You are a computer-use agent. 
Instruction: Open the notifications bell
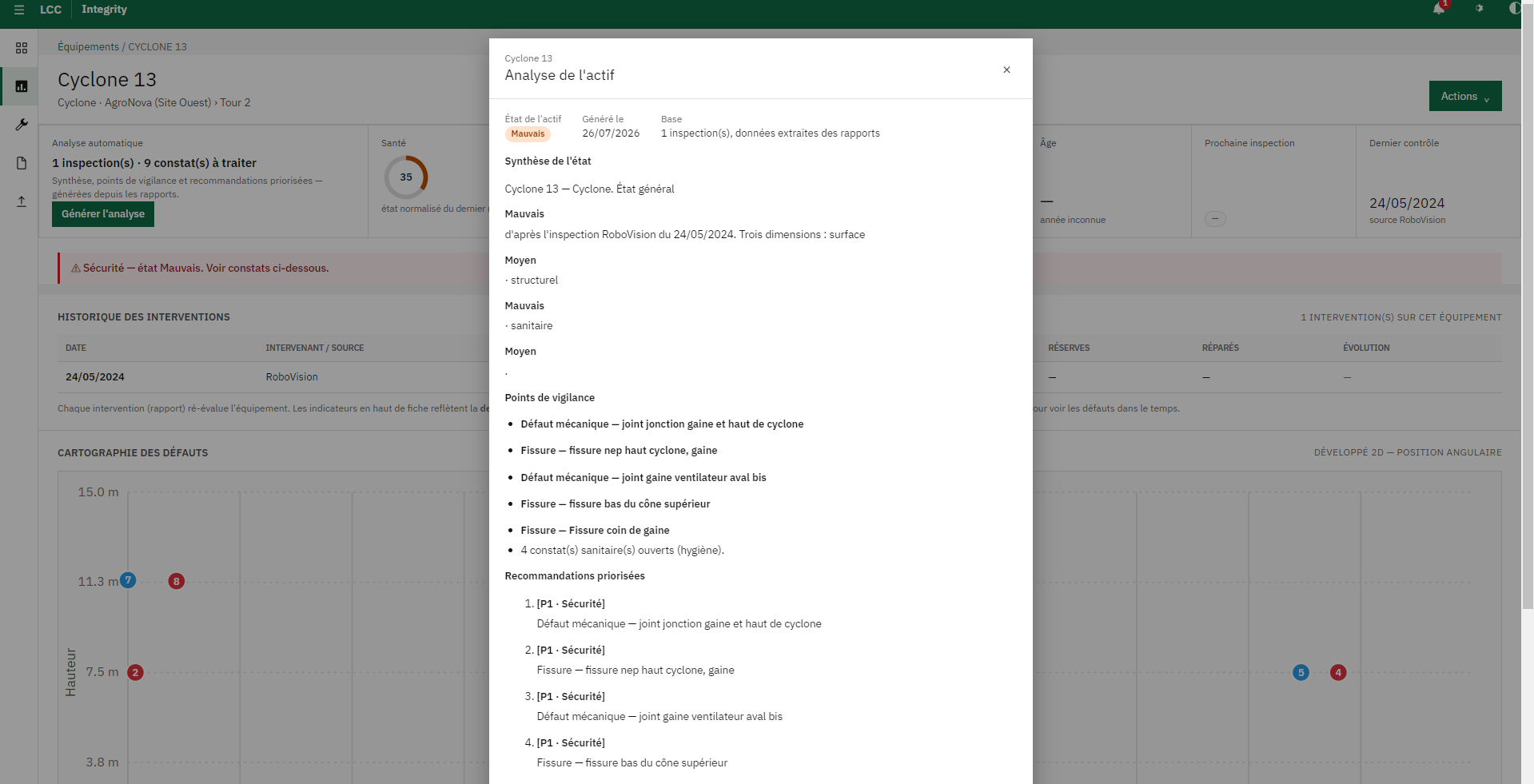[x=1439, y=9]
